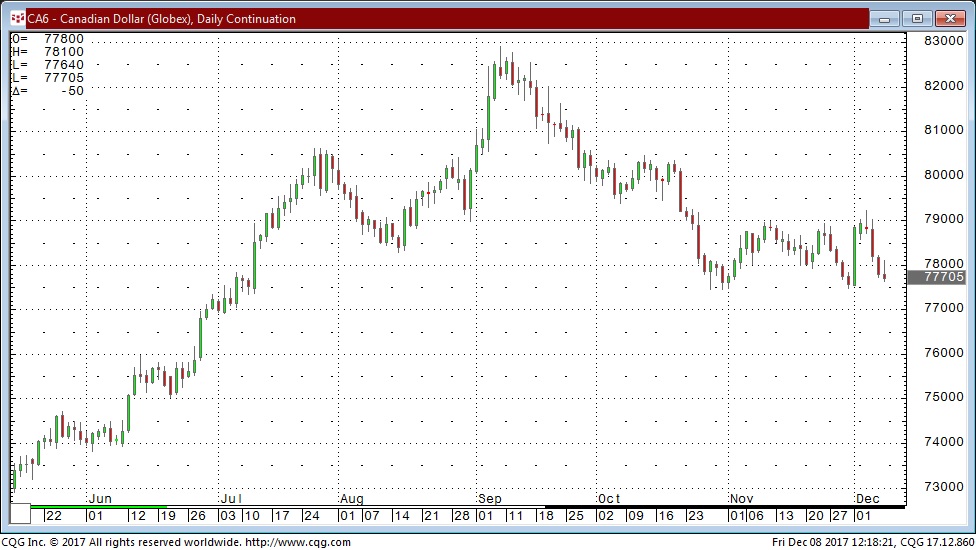Click the date 23 on the October time axis

coord(695,515)
